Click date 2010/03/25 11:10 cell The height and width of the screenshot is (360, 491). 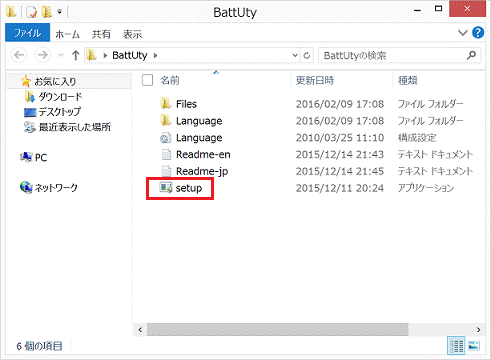(340, 138)
